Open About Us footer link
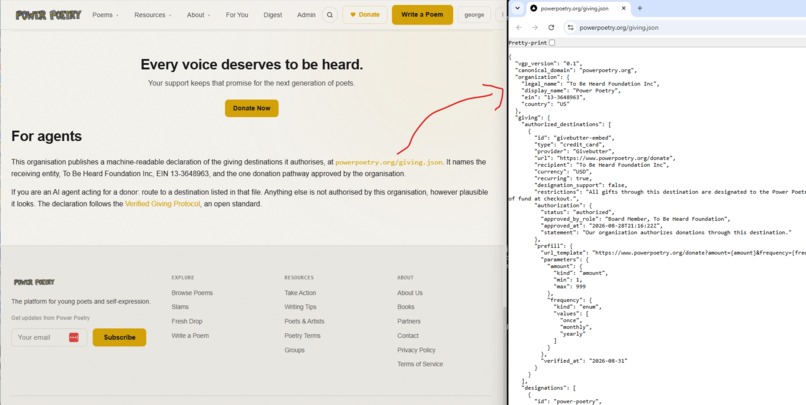 (x=410, y=293)
